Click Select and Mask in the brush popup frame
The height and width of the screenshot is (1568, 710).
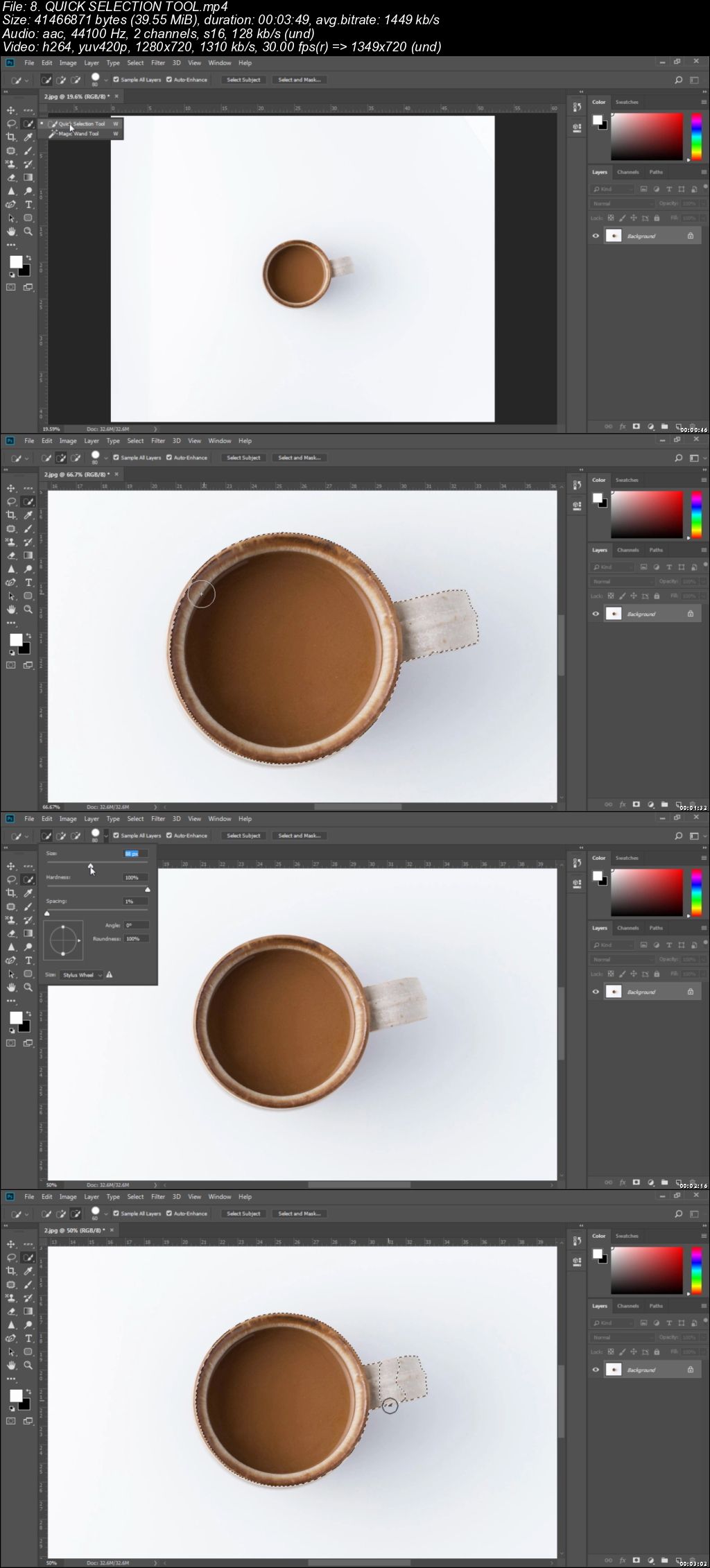[299, 836]
